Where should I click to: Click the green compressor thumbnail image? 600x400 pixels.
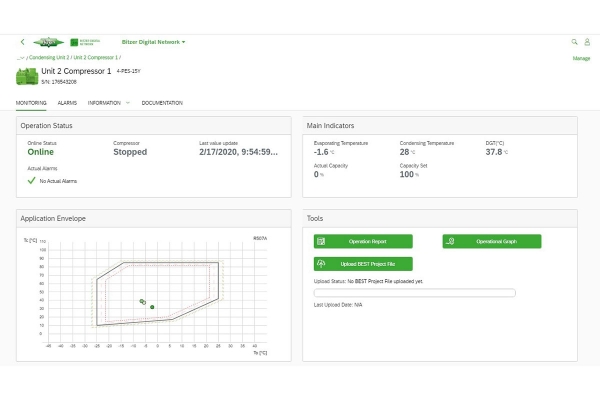click(27, 76)
